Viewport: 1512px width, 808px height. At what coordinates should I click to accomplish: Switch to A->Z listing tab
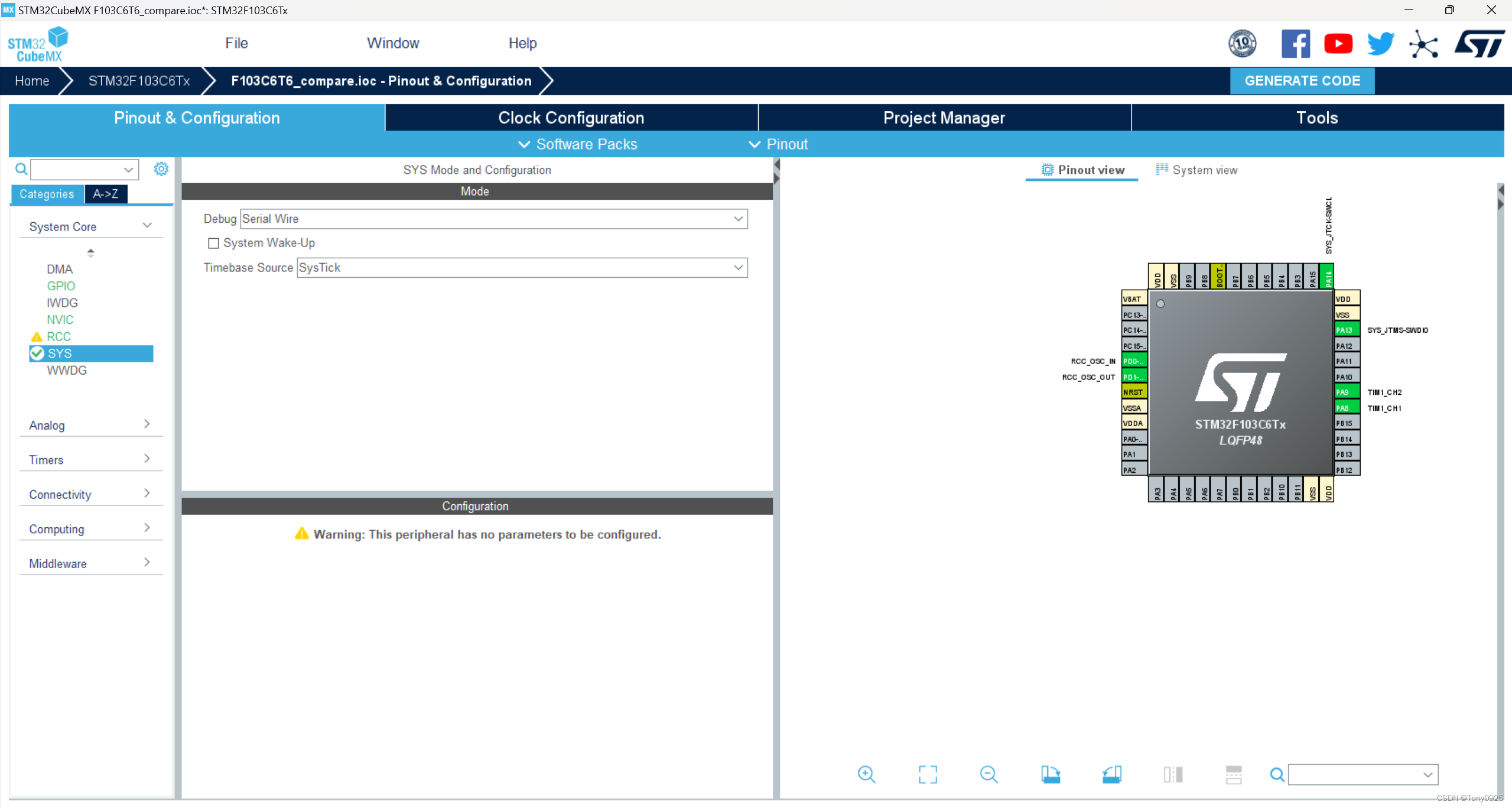106,194
